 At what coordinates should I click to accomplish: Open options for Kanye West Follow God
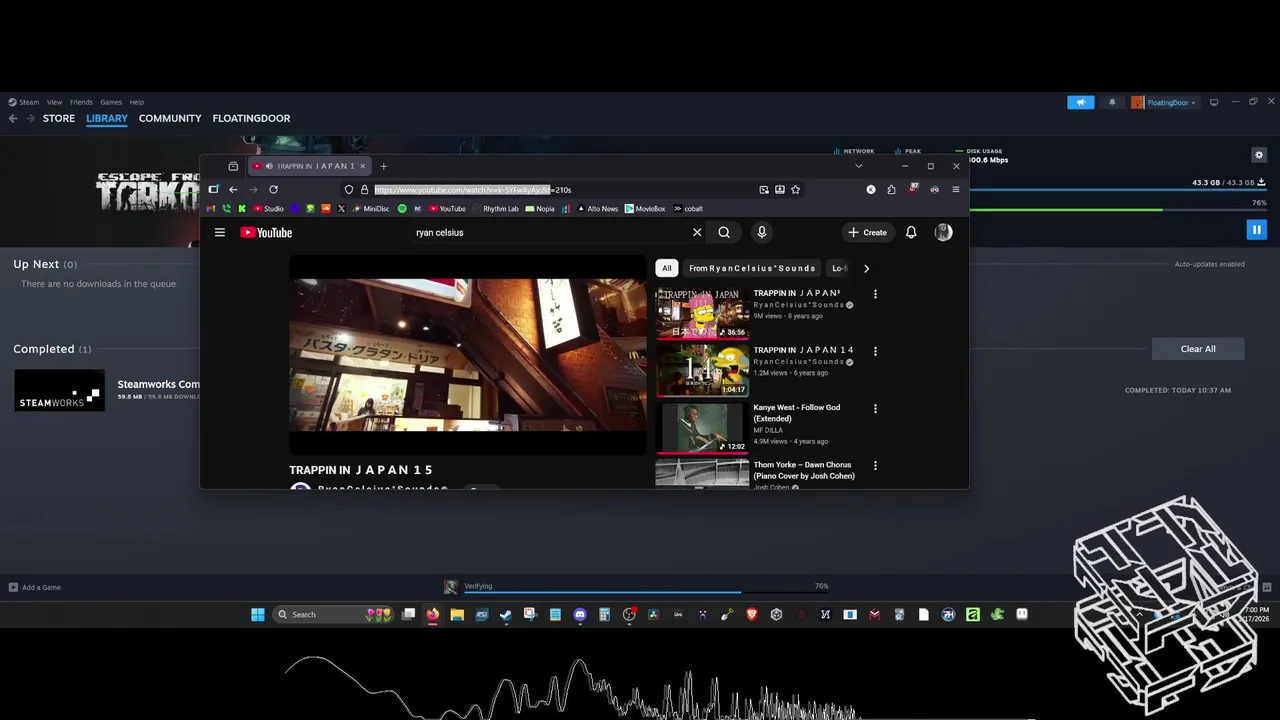[x=875, y=408]
